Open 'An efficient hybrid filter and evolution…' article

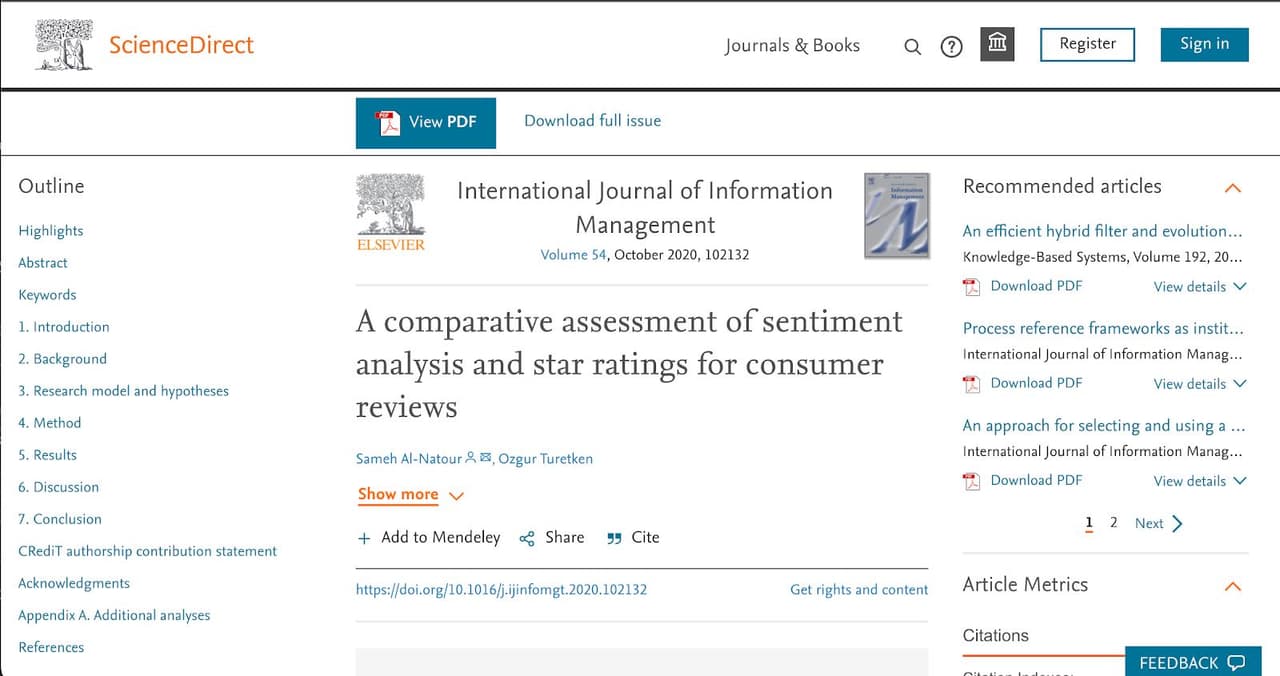coord(1103,231)
